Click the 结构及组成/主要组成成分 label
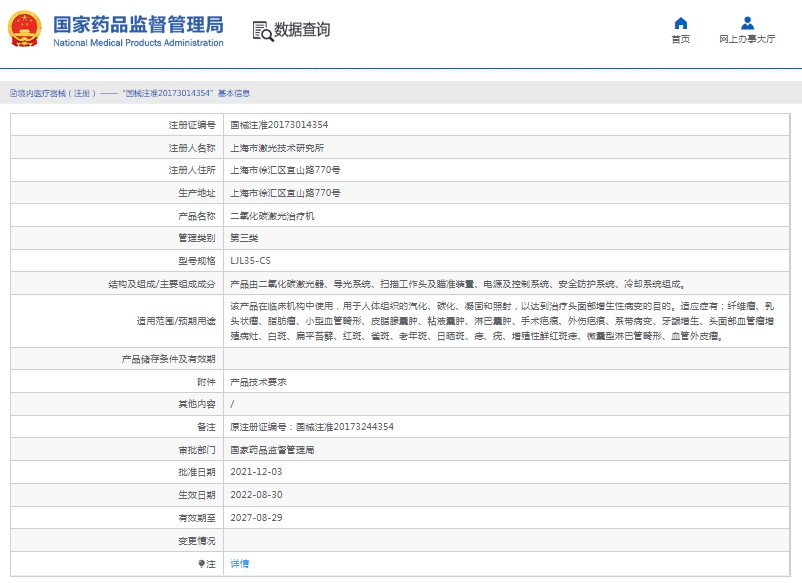 [162, 284]
